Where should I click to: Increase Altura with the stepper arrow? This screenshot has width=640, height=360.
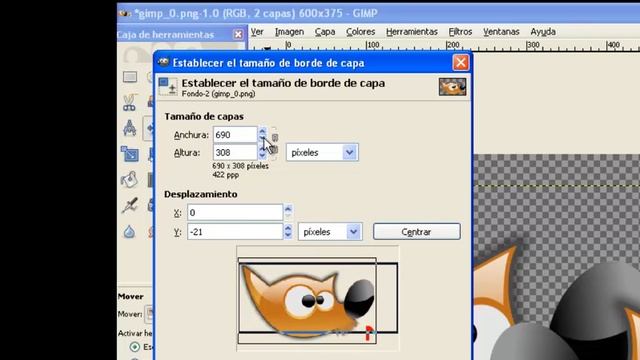[262, 149]
